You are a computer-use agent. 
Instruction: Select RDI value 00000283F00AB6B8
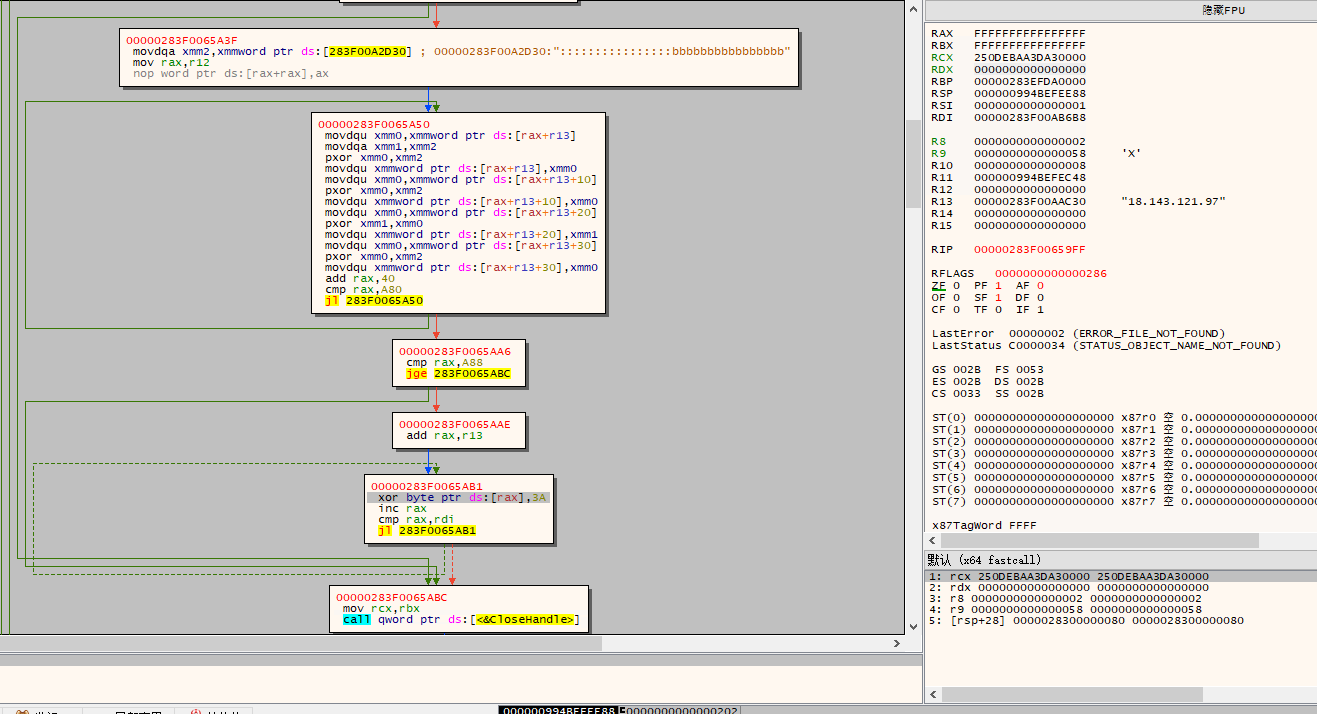[1029, 117]
